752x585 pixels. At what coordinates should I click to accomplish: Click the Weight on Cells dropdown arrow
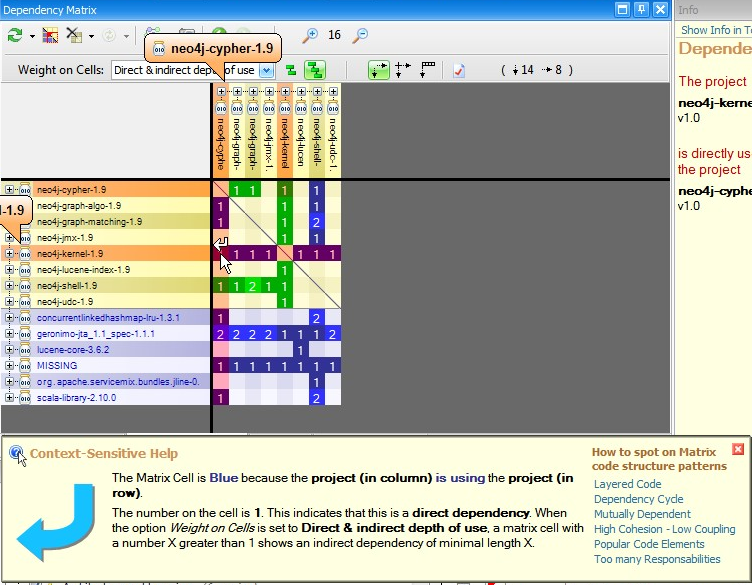click(266, 70)
